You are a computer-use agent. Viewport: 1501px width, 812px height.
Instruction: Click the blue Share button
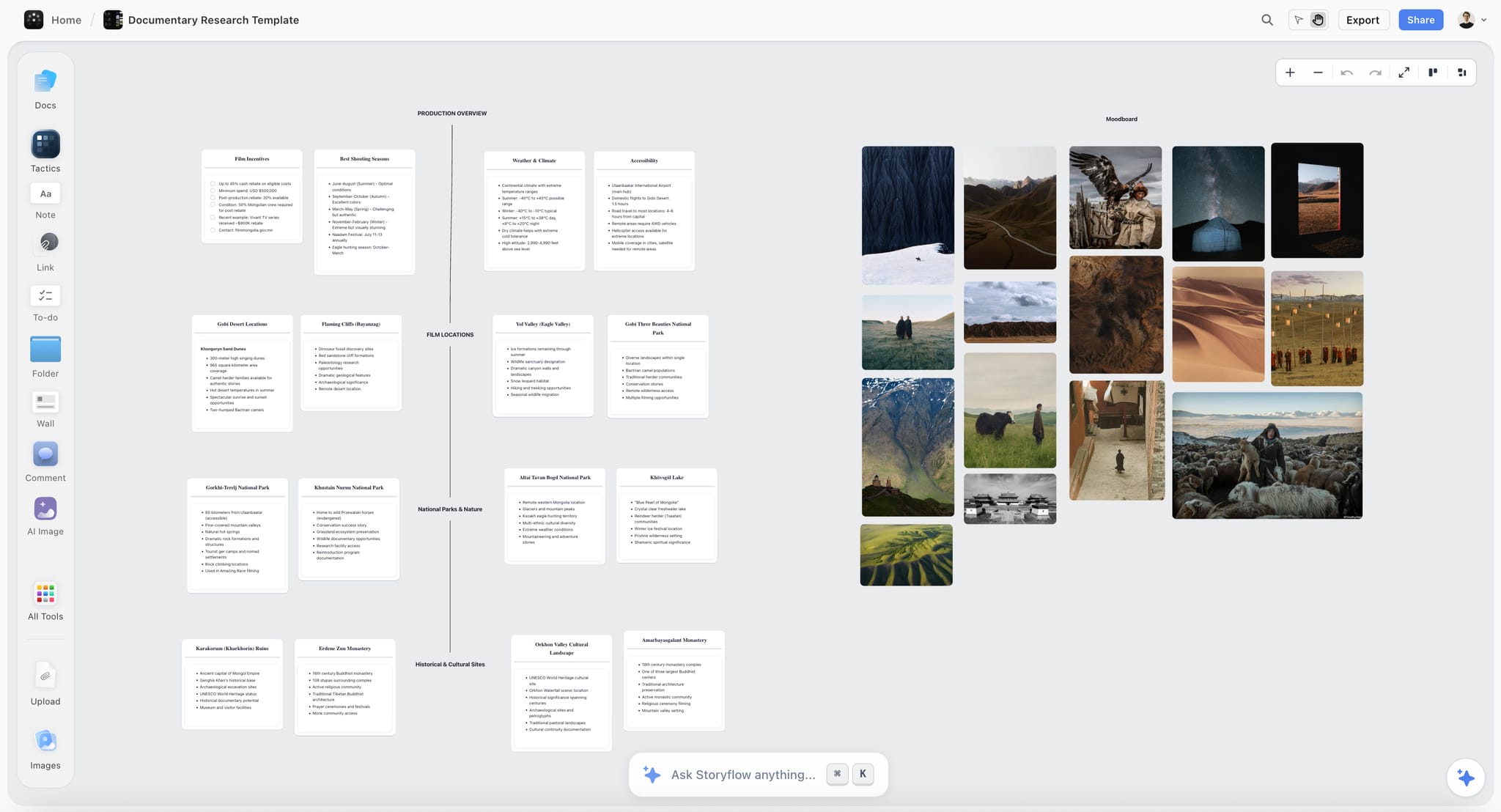1420,20
